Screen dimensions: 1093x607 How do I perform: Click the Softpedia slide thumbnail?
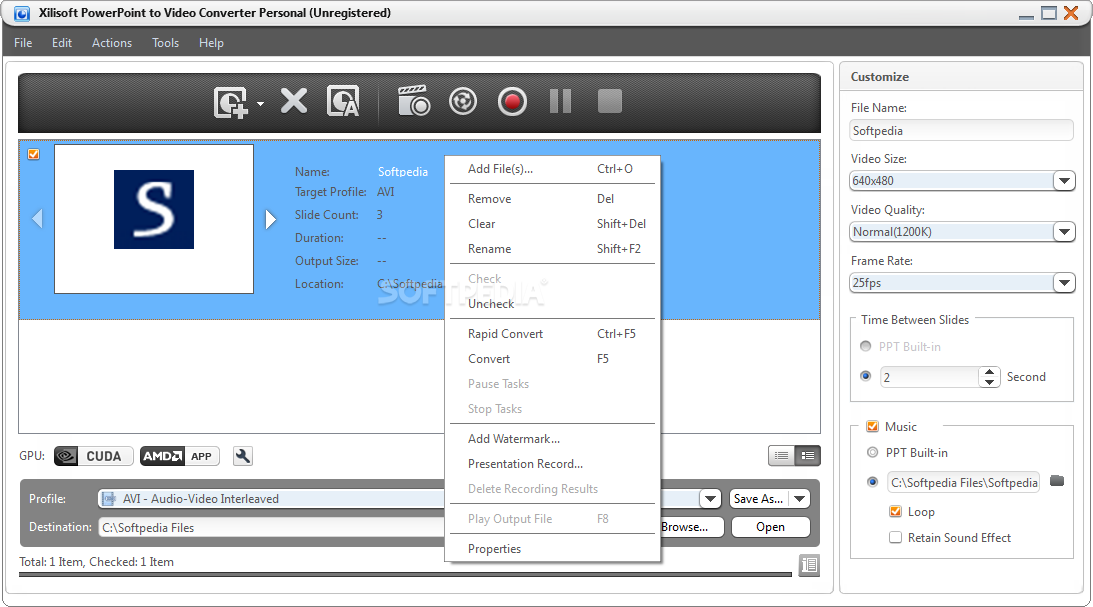point(154,219)
